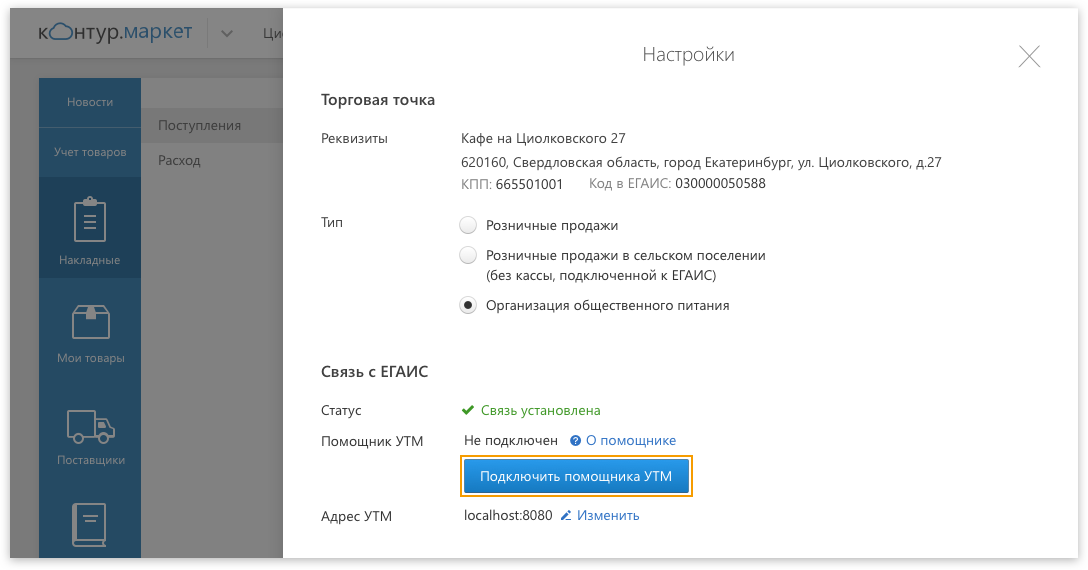Viewport: 1088px width, 570px height.
Task: Open Поставщики truck icon in sidebar
Action: click(x=90, y=426)
